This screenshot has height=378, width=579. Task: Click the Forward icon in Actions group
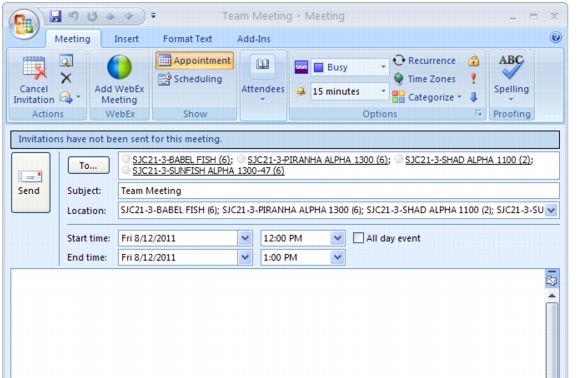coord(66,97)
